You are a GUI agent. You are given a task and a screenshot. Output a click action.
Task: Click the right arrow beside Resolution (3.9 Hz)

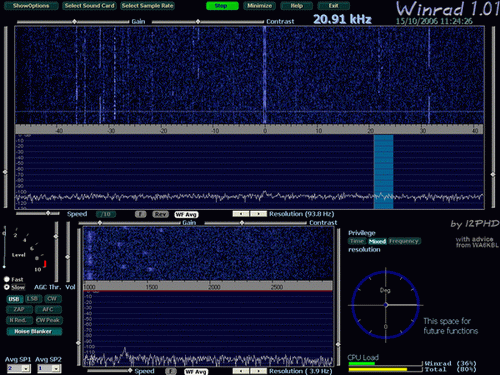[258, 371]
